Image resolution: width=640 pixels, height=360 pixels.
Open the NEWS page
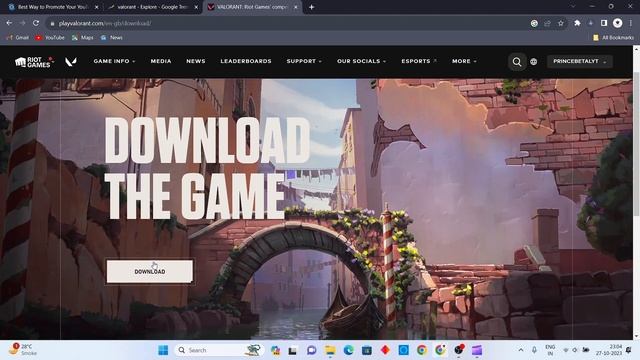pyautogui.click(x=196, y=61)
